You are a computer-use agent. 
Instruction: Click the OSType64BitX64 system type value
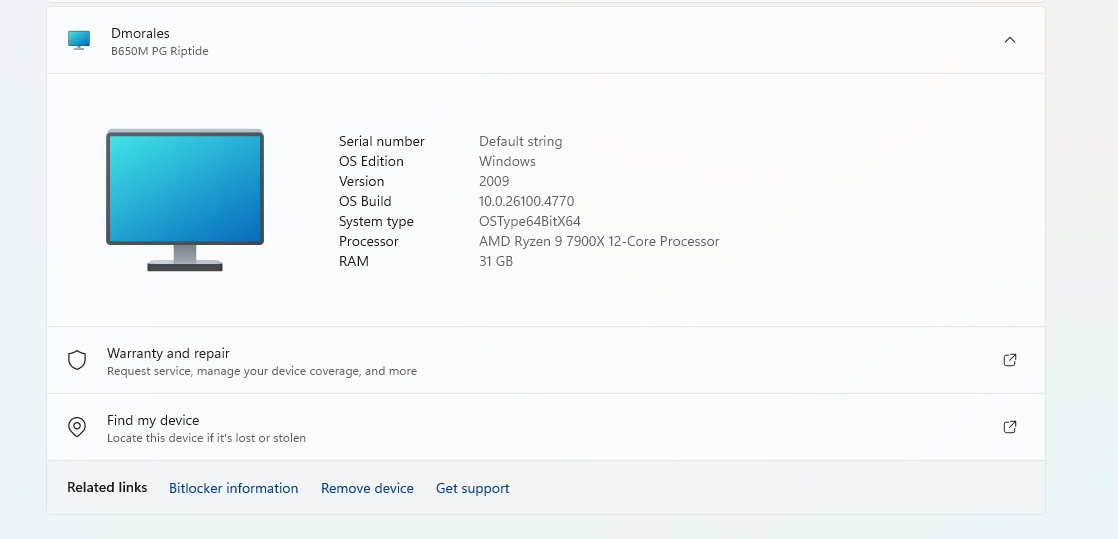[530, 221]
